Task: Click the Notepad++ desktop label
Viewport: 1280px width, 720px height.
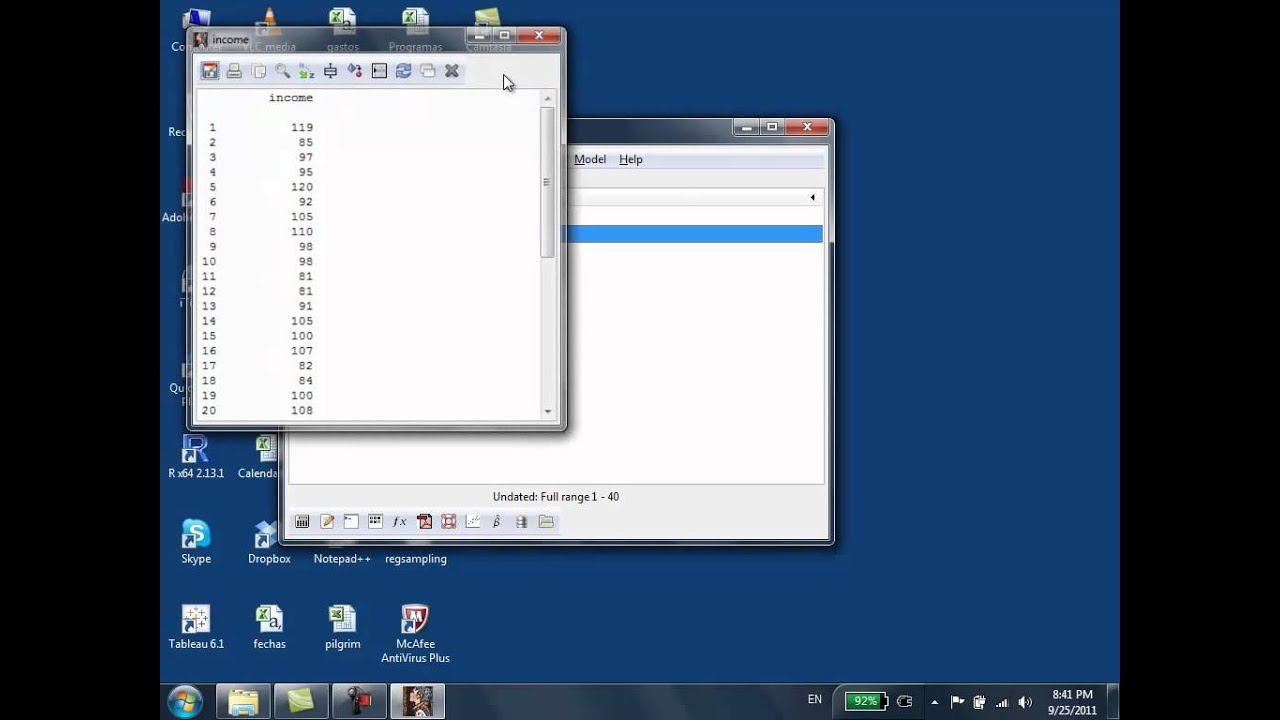Action: point(342,559)
